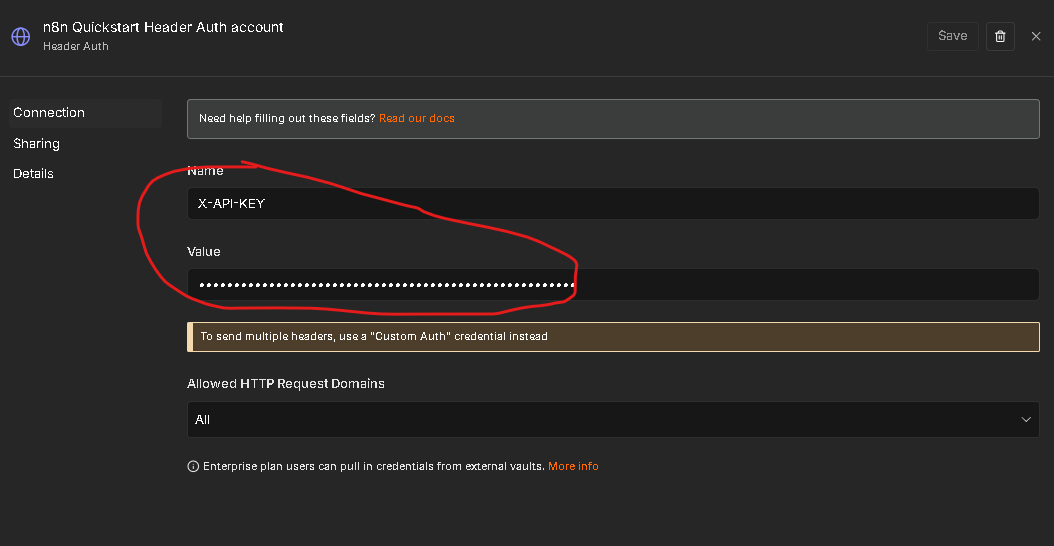The width and height of the screenshot is (1054, 546).
Task: Open the Connection tab
Action: [x=85, y=113]
